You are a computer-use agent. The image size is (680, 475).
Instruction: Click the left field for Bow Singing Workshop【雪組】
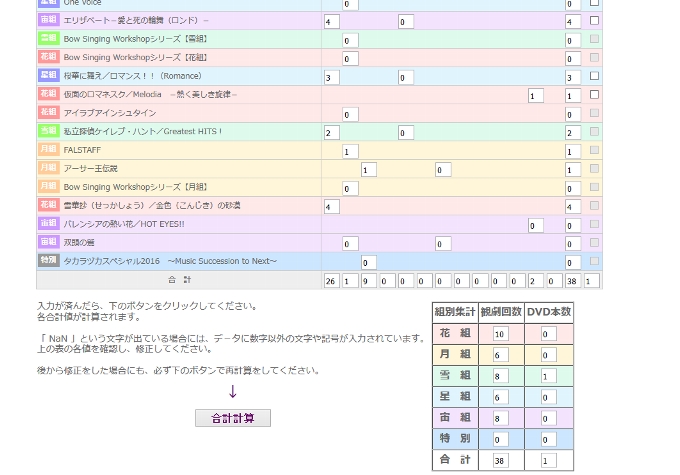point(350,40)
